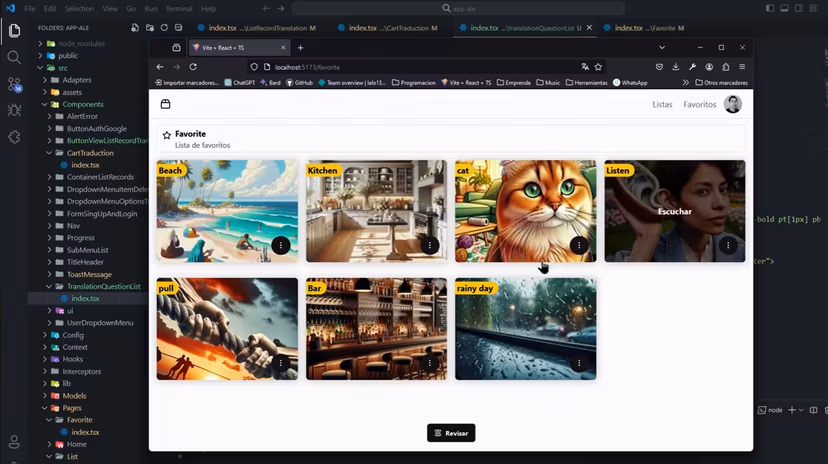Toggle the bottom panel layout icon
The image size is (828, 464).
[x=785, y=8]
